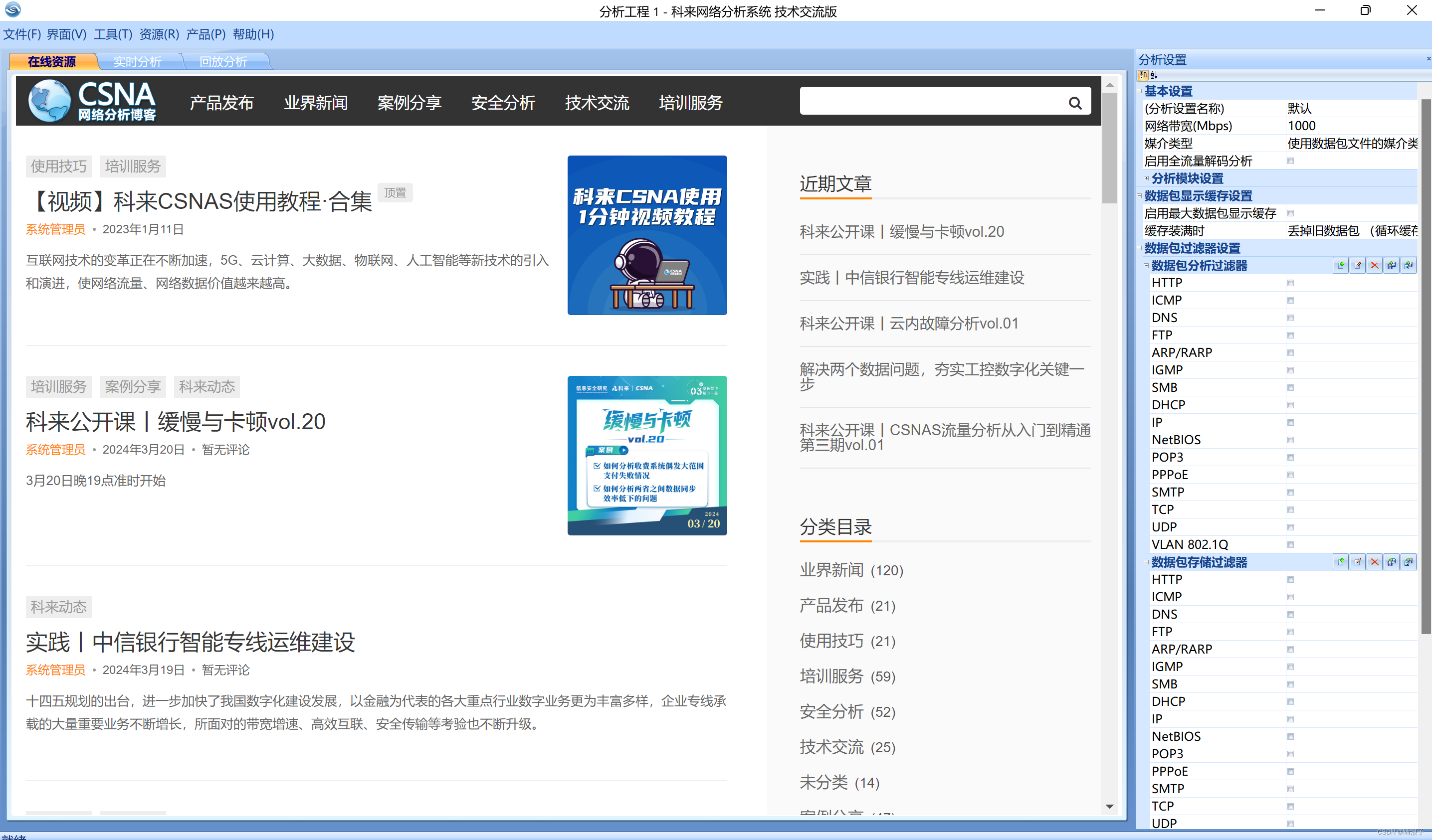Click the webpage scrollbar down arrow
Viewport: 1432px width, 840px height.
pyautogui.click(x=1110, y=807)
